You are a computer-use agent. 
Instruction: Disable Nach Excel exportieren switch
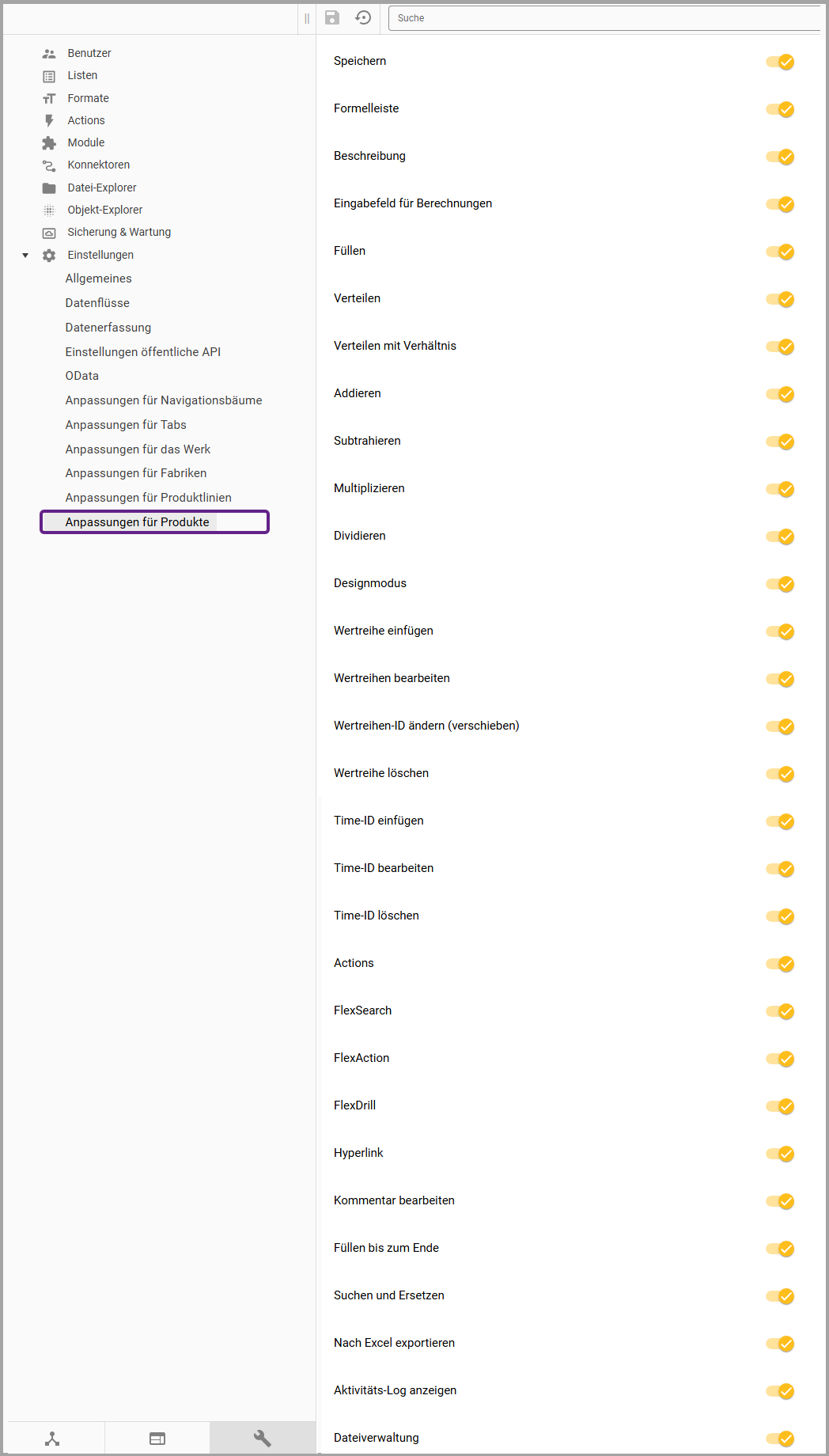[x=780, y=1344]
